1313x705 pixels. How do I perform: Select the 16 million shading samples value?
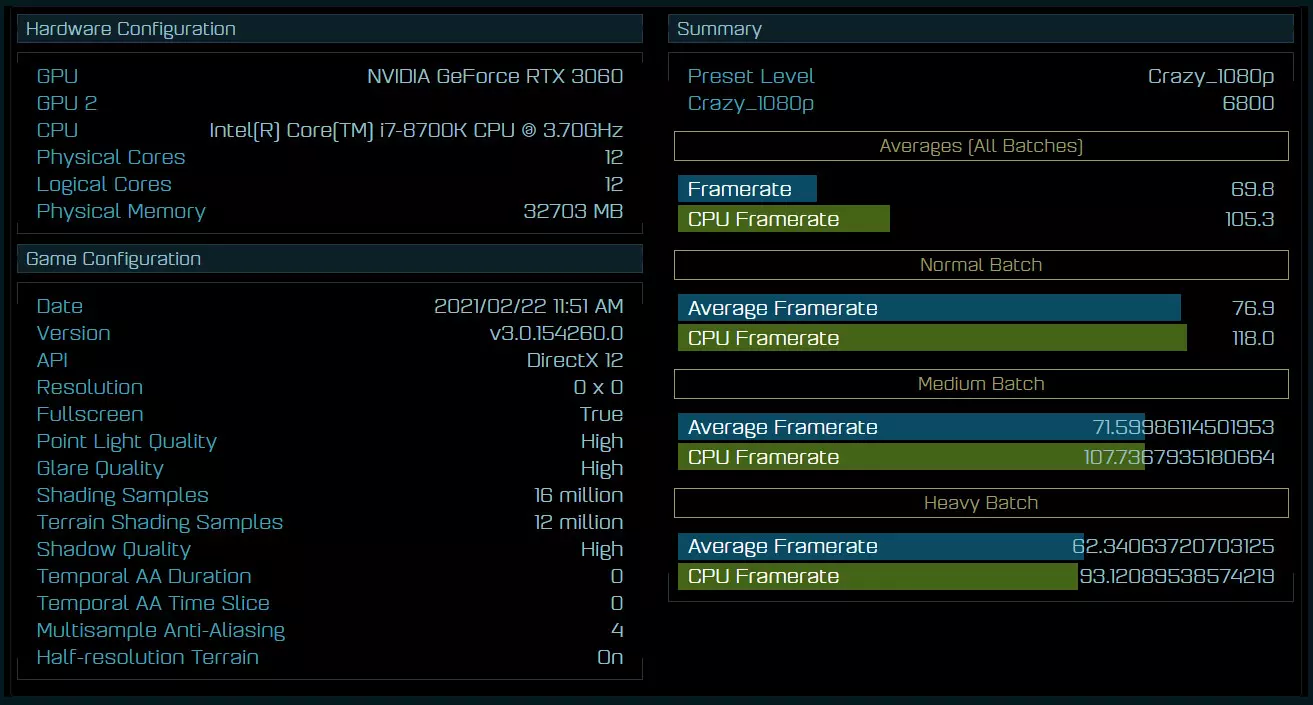pos(578,496)
